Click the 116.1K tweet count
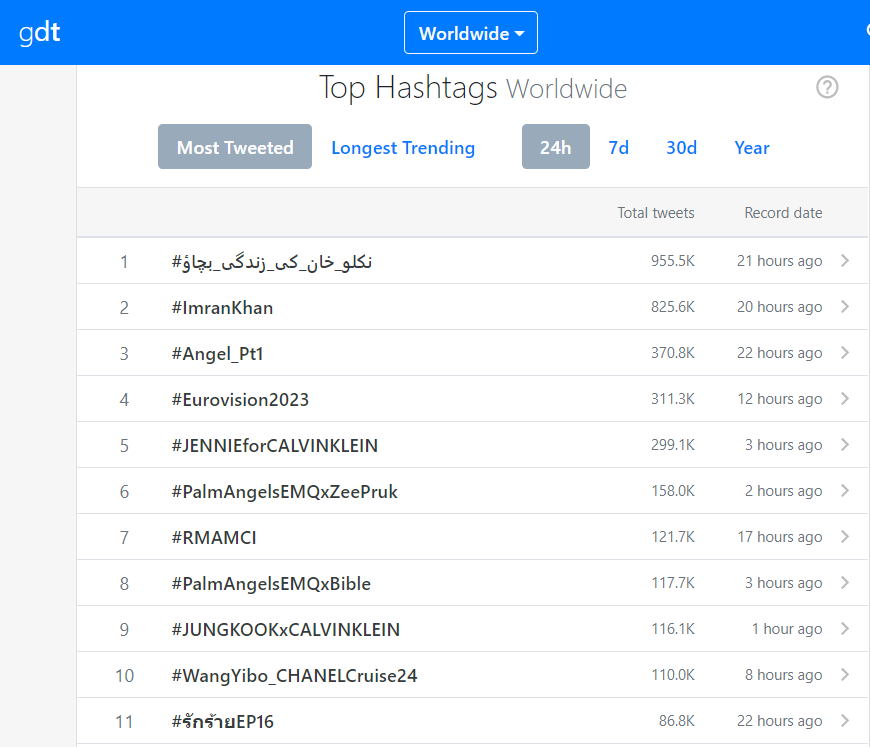The height and width of the screenshot is (747, 870). (x=672, y=629)
